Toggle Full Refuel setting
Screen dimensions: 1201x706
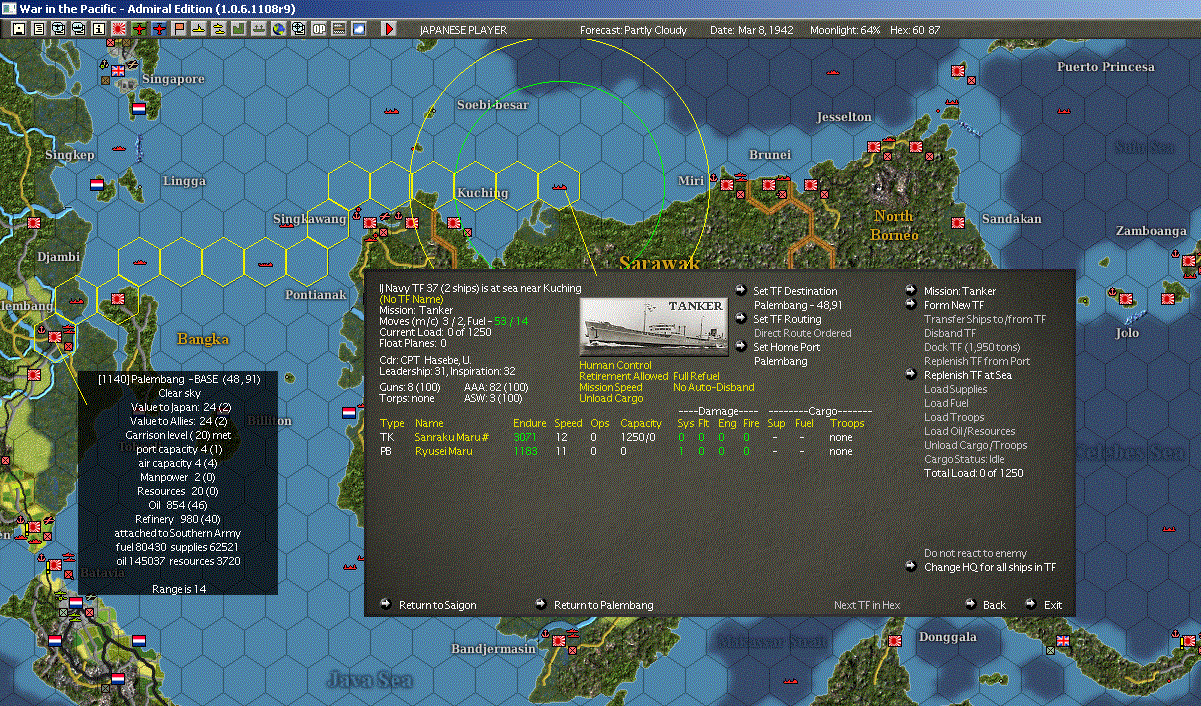pyautogui.click(x=696, y=376)
